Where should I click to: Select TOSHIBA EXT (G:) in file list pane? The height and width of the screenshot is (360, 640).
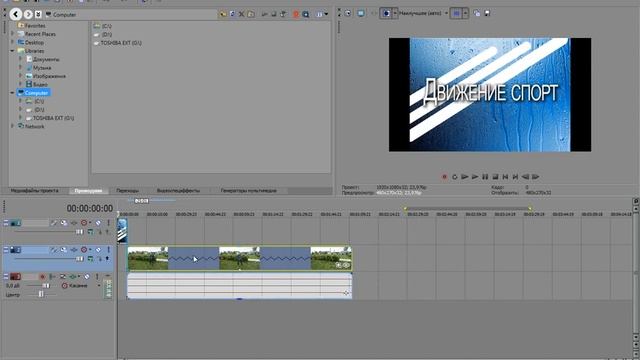click(x=121, y=43)
